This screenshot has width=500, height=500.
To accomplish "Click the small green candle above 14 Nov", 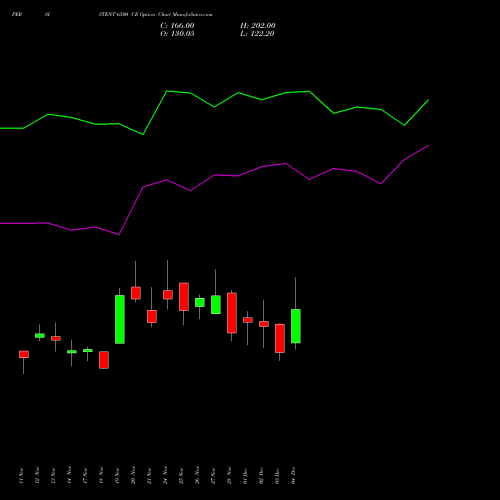I will (x=72, y=352).
